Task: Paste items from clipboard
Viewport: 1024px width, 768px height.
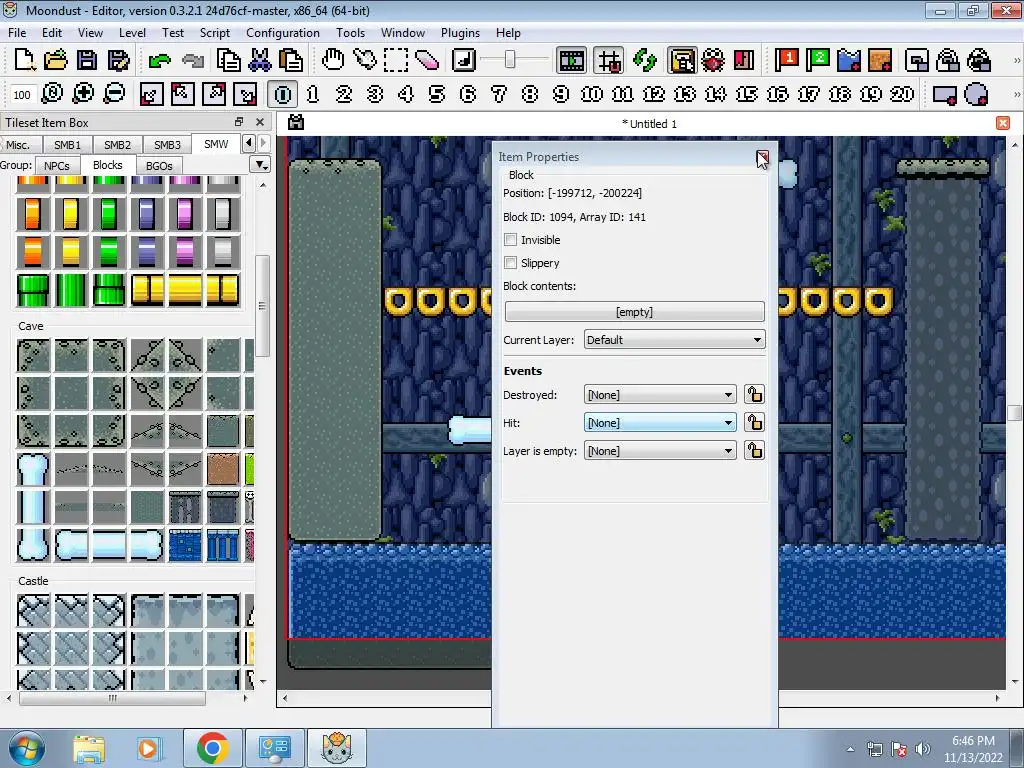Action: (291, 60)
